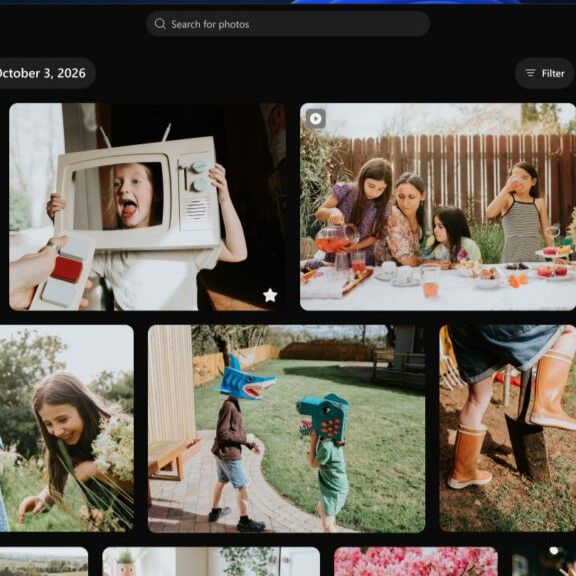Image resolution: width=576 pixels, height=576 pixels.
Task: Open the shark and dinosaur masks photo
Action: (287, 428)
